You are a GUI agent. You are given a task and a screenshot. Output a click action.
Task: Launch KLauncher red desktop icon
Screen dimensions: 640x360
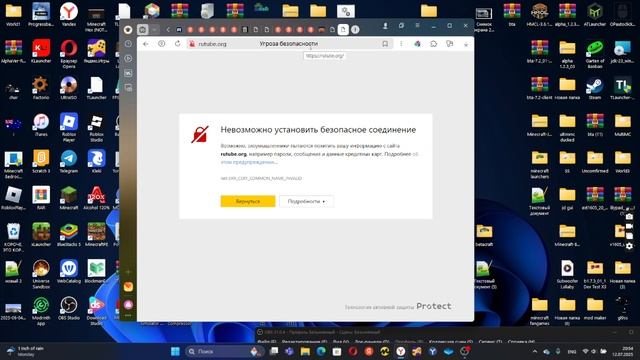[41, 51]
